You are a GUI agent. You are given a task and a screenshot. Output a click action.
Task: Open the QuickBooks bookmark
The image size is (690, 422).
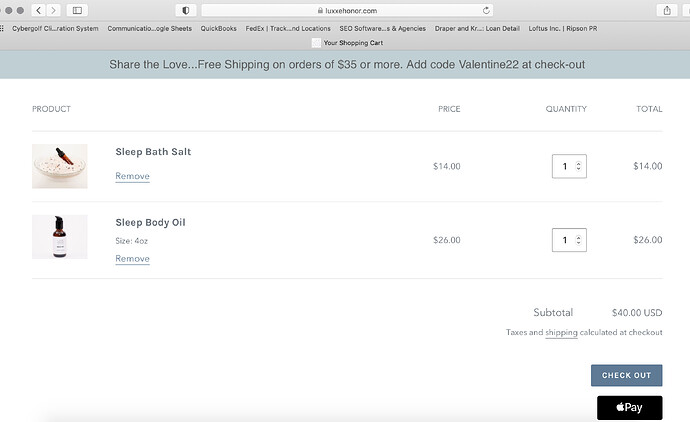(219, 28)
